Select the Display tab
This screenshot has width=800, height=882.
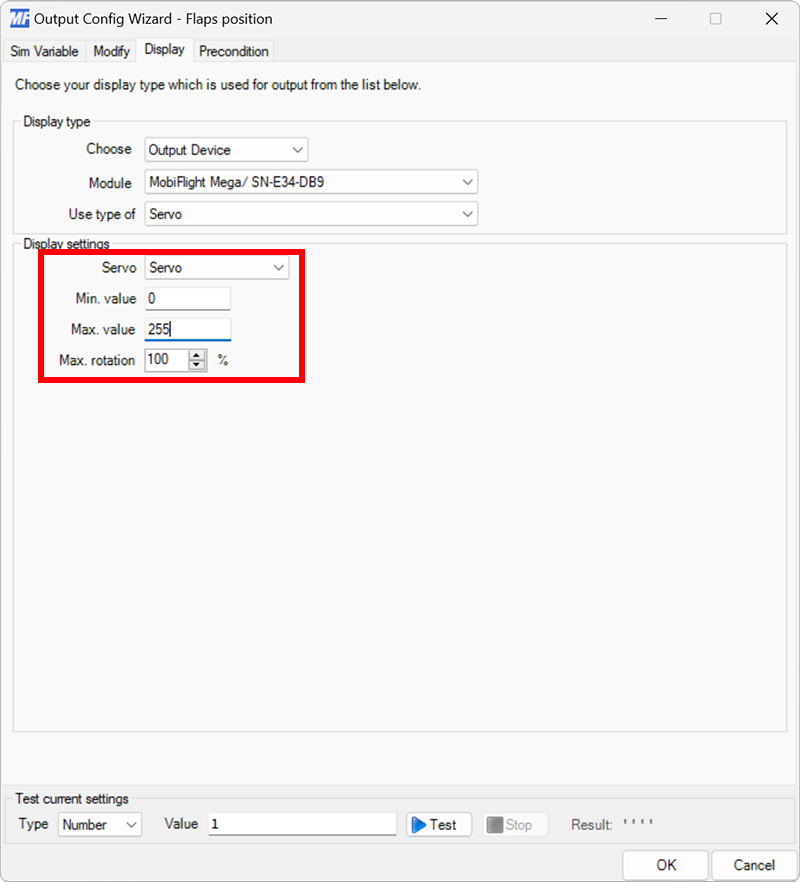[164, 49]
